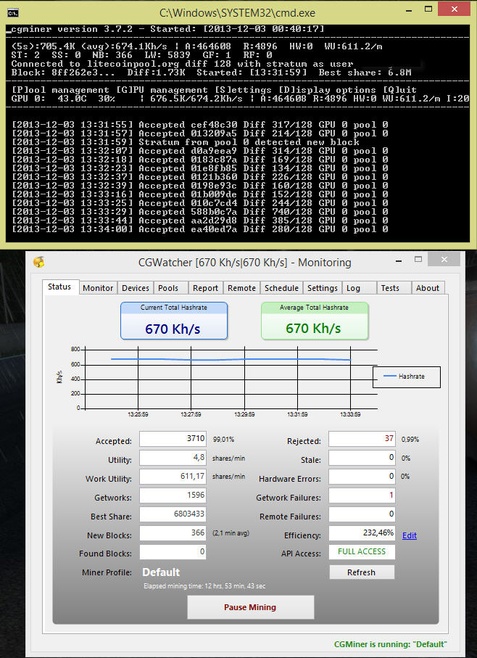Click 'CGMiner is running: "Default"' status text
477x658 pixels.
391,644
